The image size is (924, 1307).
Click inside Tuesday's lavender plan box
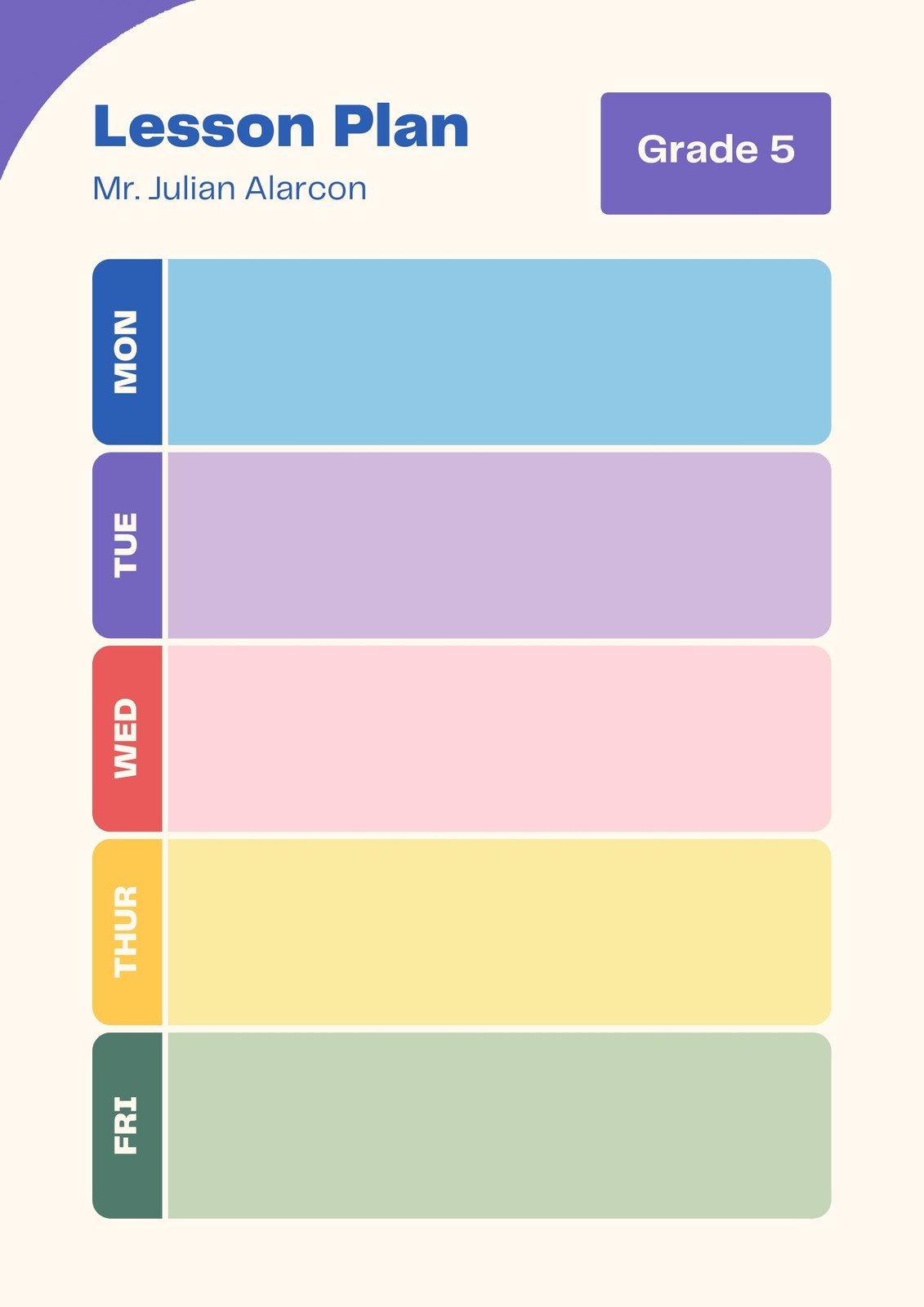498,545
